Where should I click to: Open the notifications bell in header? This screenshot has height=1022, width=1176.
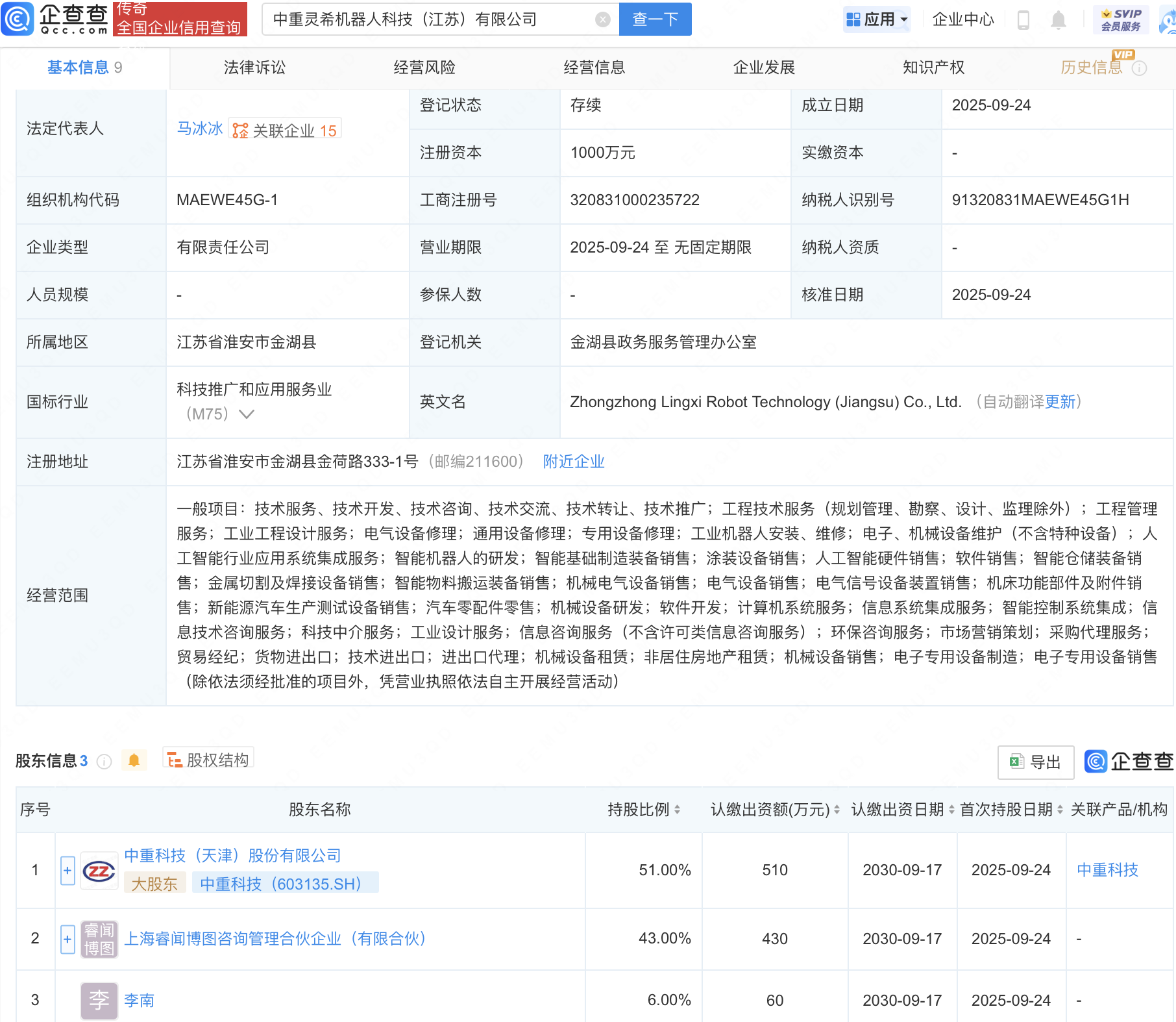tap(1058, 20)
